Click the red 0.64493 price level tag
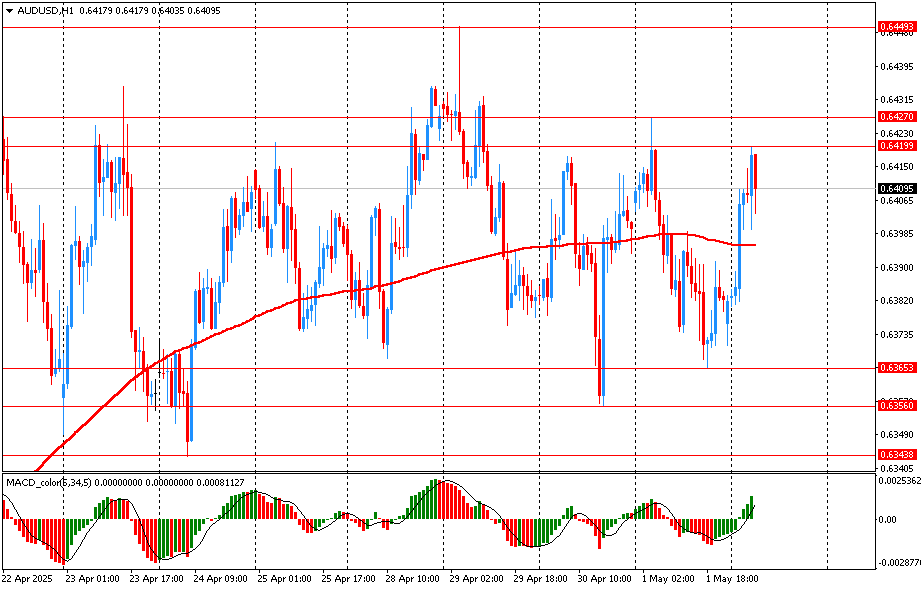This screenshot has height=590, width=921. point(896,27)
